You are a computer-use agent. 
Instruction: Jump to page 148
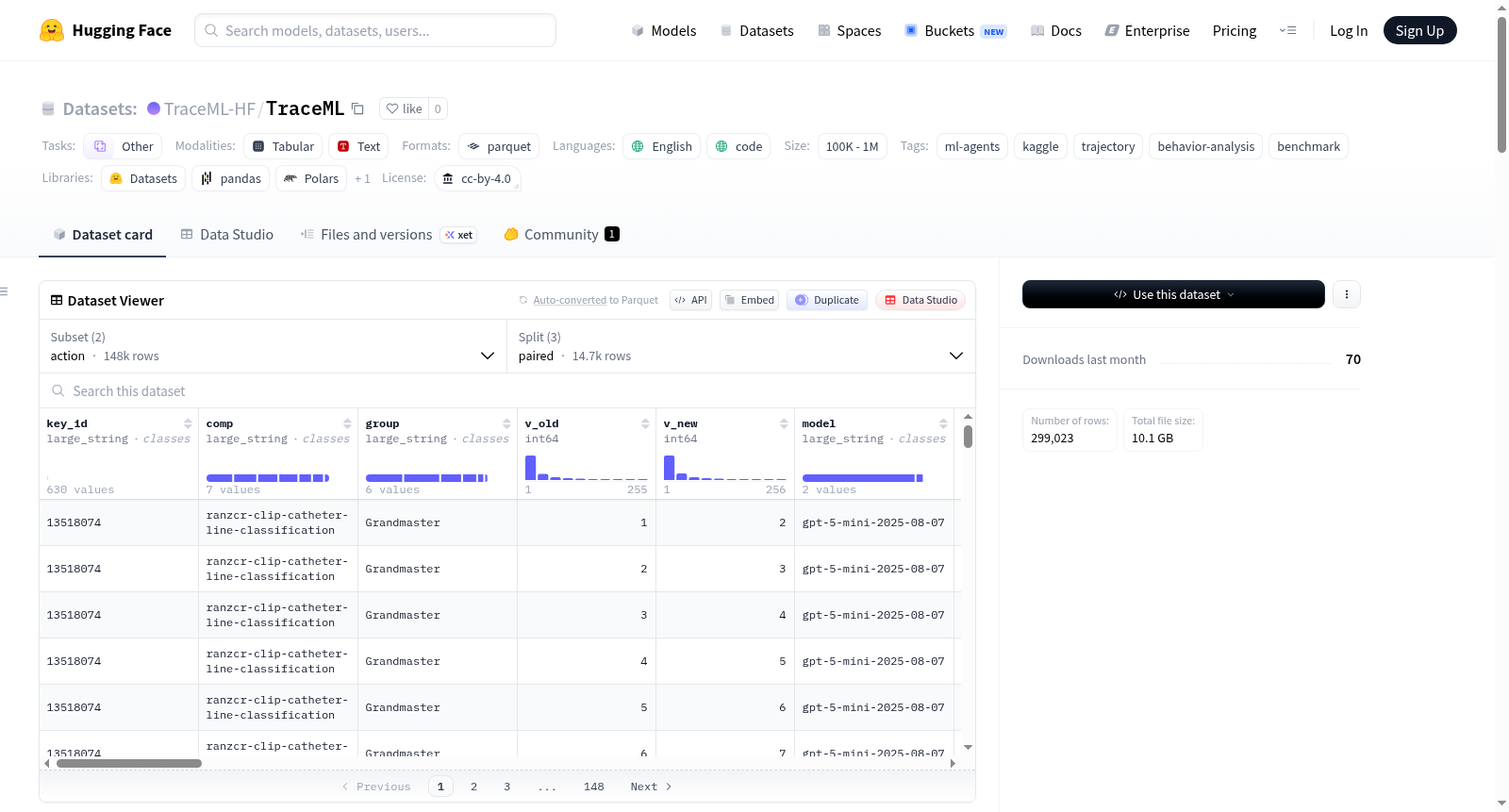(x=593, y=787)
